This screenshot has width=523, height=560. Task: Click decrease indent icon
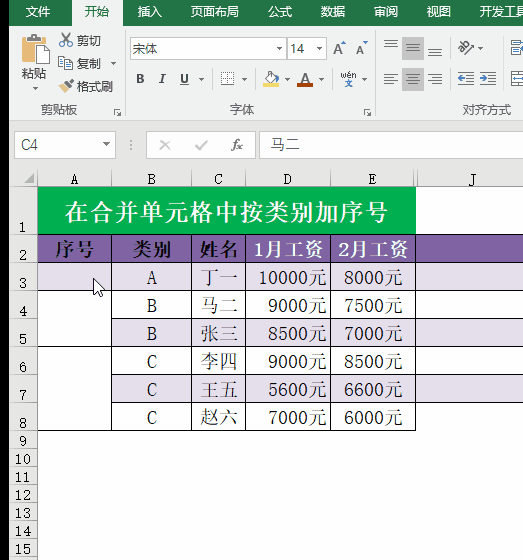pos(466,79)
